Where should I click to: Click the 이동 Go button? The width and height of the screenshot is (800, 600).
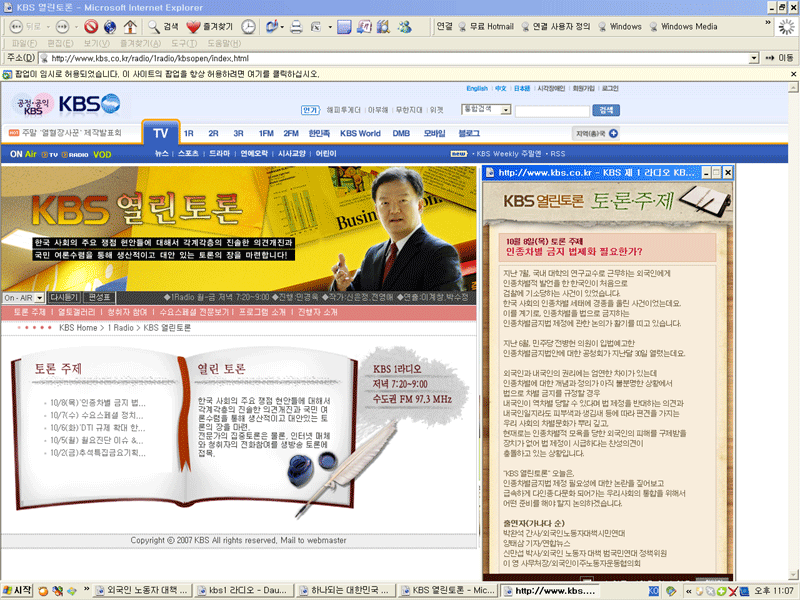pyautogui.click(x=780, y=58)
